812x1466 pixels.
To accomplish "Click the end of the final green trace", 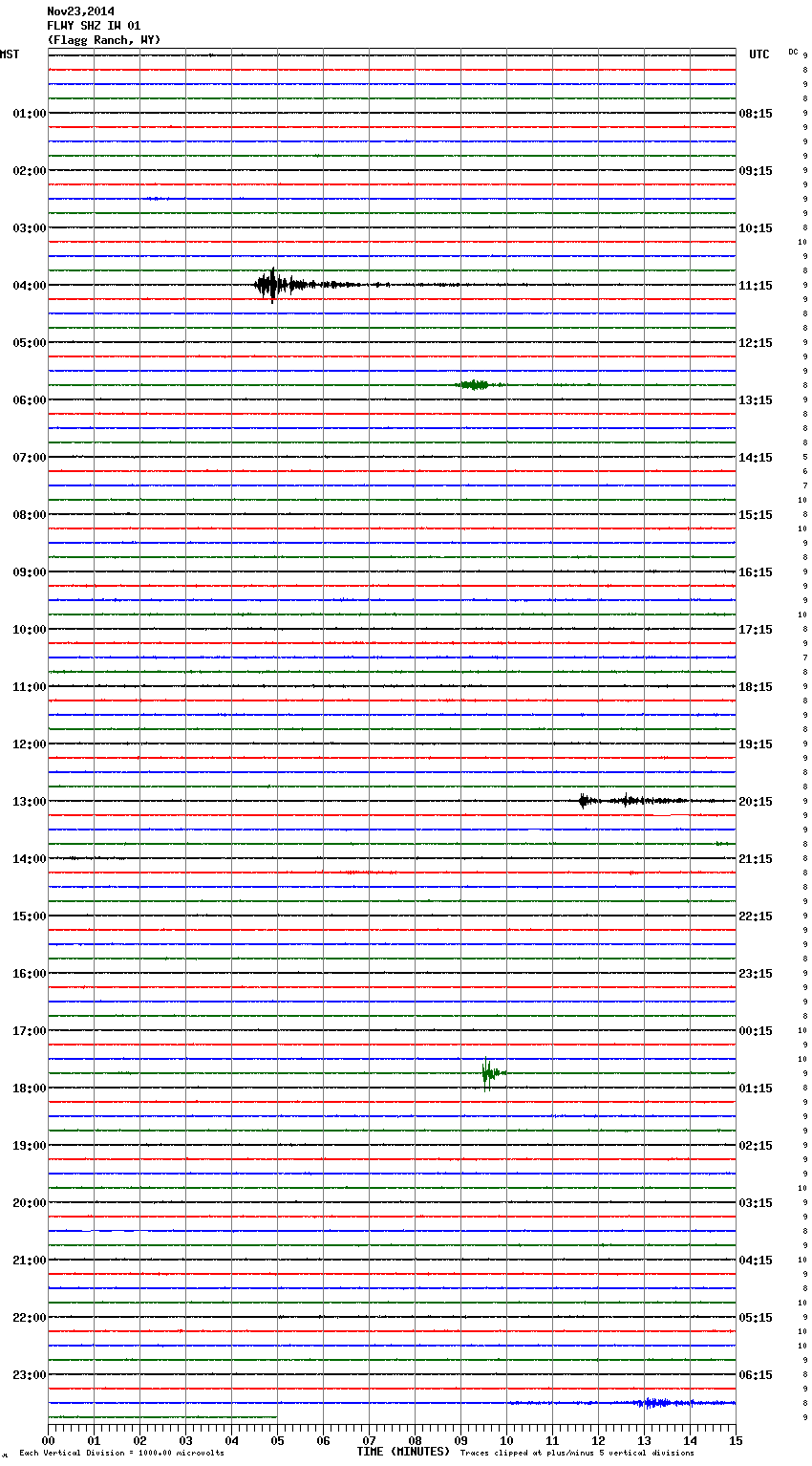I will click(276, 1417).
